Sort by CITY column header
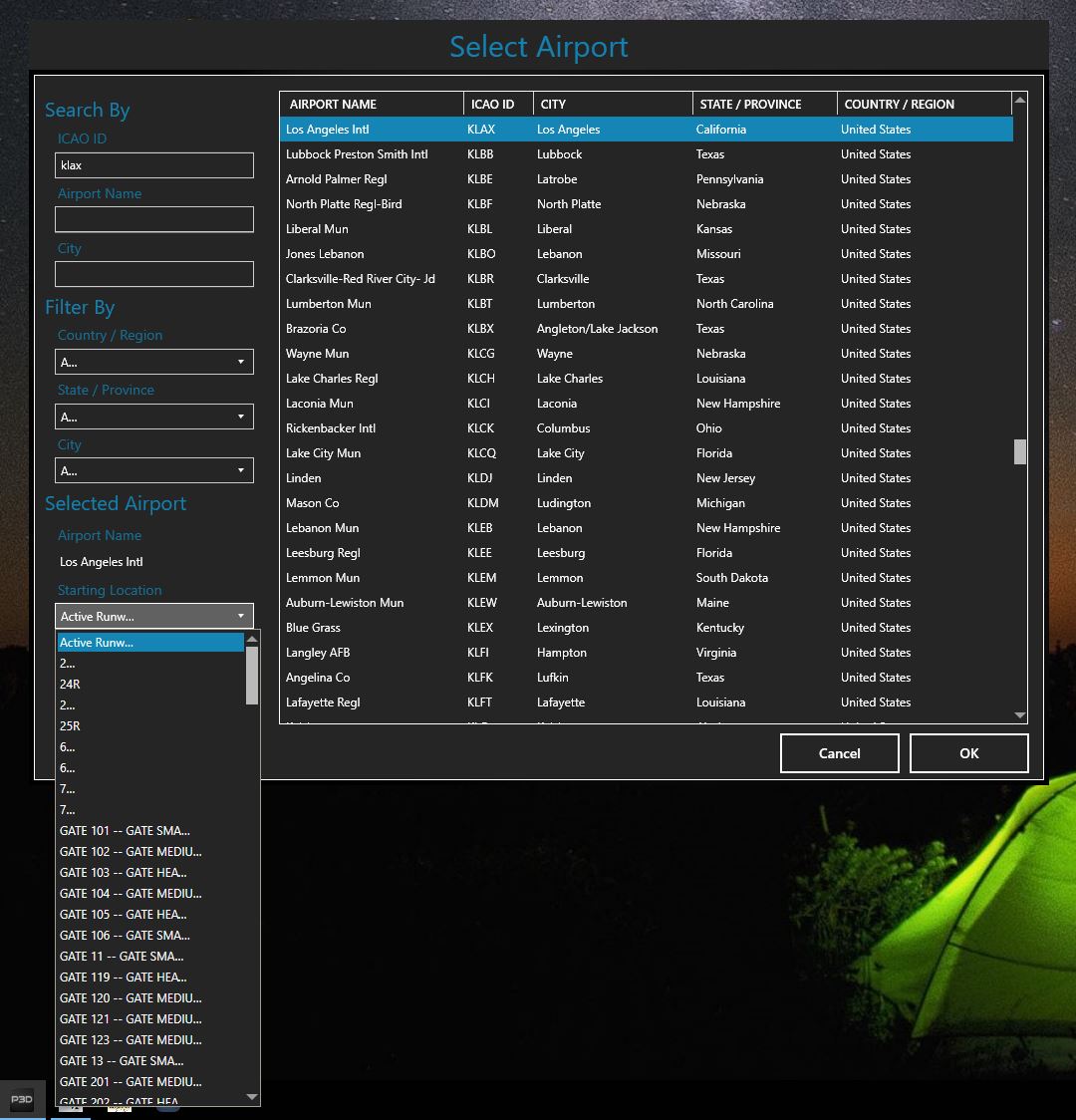1076x1120 pixels. [x=613, y=105]
